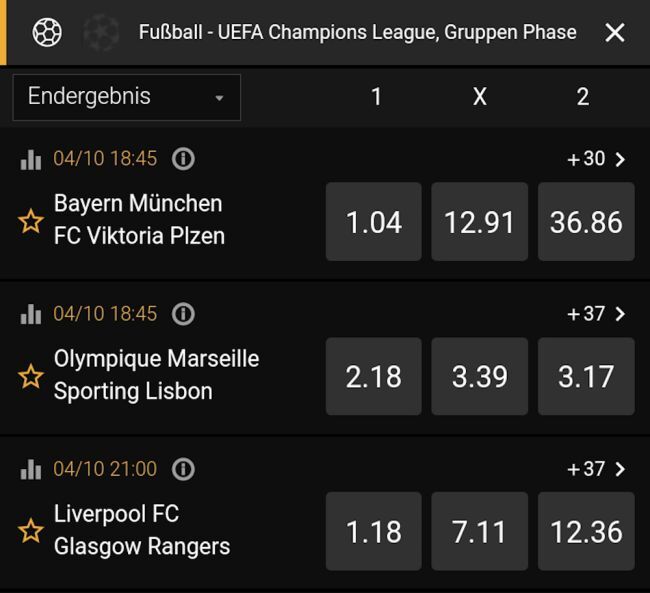Pick Glasgow Rangers win at 12.36
The image size is (650, 593).
[x=586, y=532]
